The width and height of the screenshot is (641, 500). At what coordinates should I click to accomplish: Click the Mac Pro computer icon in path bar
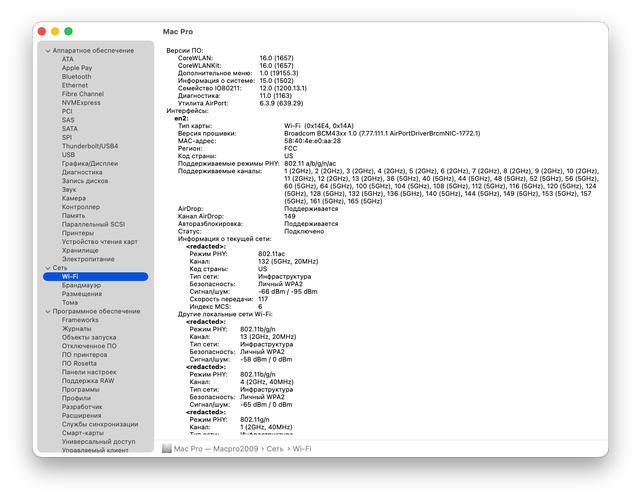pos(166,448)
